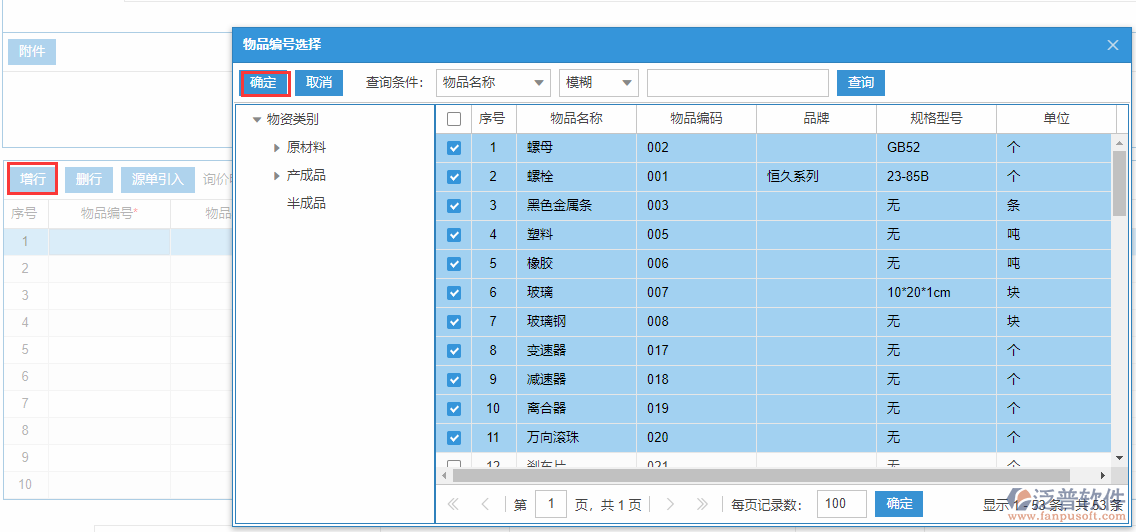
Task: Close the 物品编号选择 dialog
Action: tap(1112, 45)
